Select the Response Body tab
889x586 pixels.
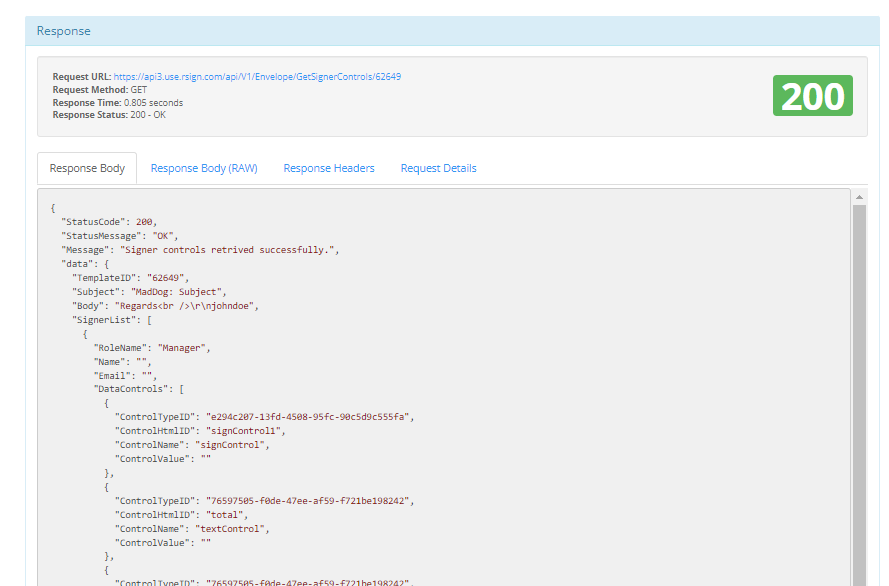pyautogui.click(x=86, y=167)
